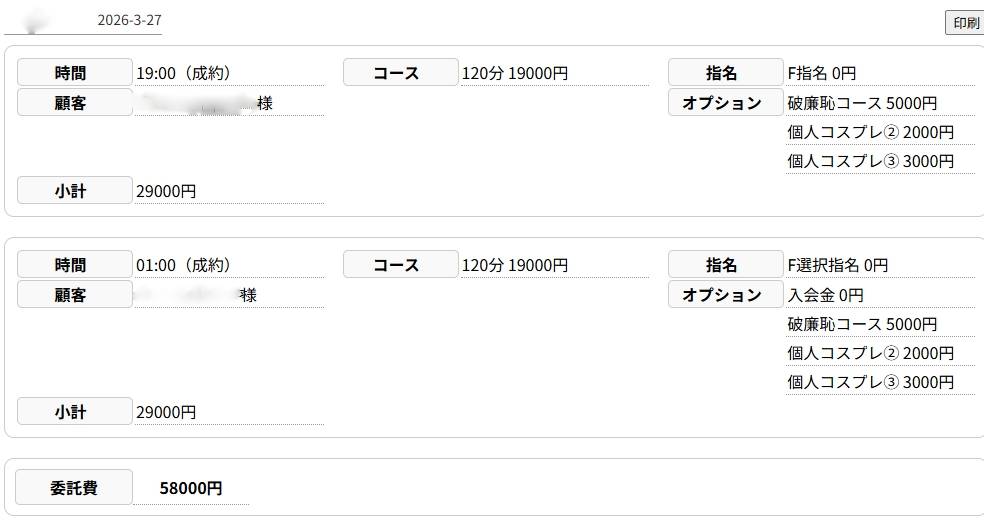Click the date 2026-3-27 at the top
Screen dimensions: 984x523
tap(129, 20)
